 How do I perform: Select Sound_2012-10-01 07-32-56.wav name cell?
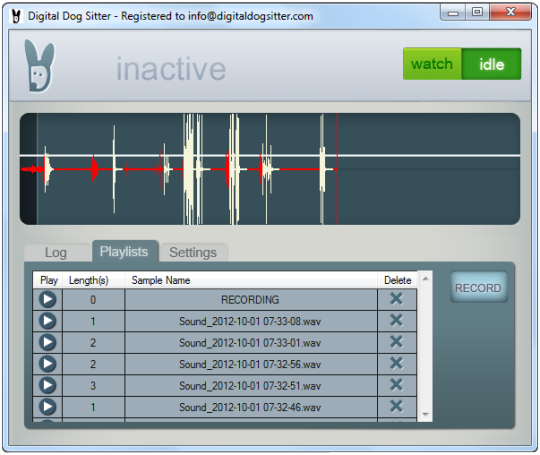[251, 364]
